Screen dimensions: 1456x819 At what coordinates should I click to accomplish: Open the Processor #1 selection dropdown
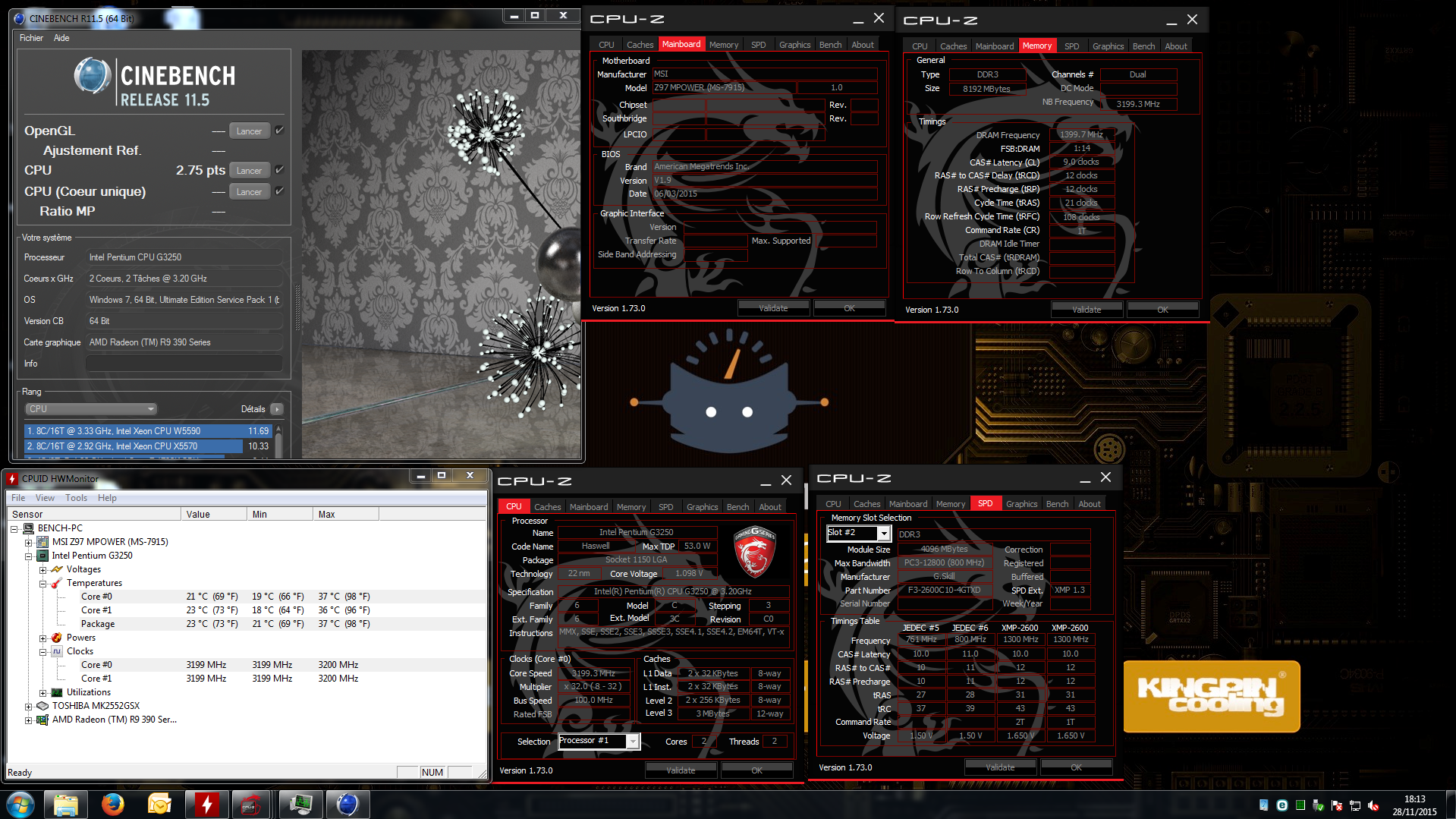coord(633,742)
